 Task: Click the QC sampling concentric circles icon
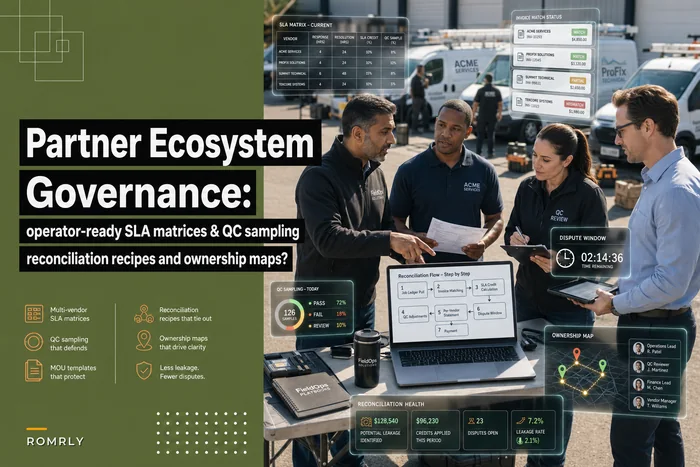pyautogui.click(x=33, y=342)
